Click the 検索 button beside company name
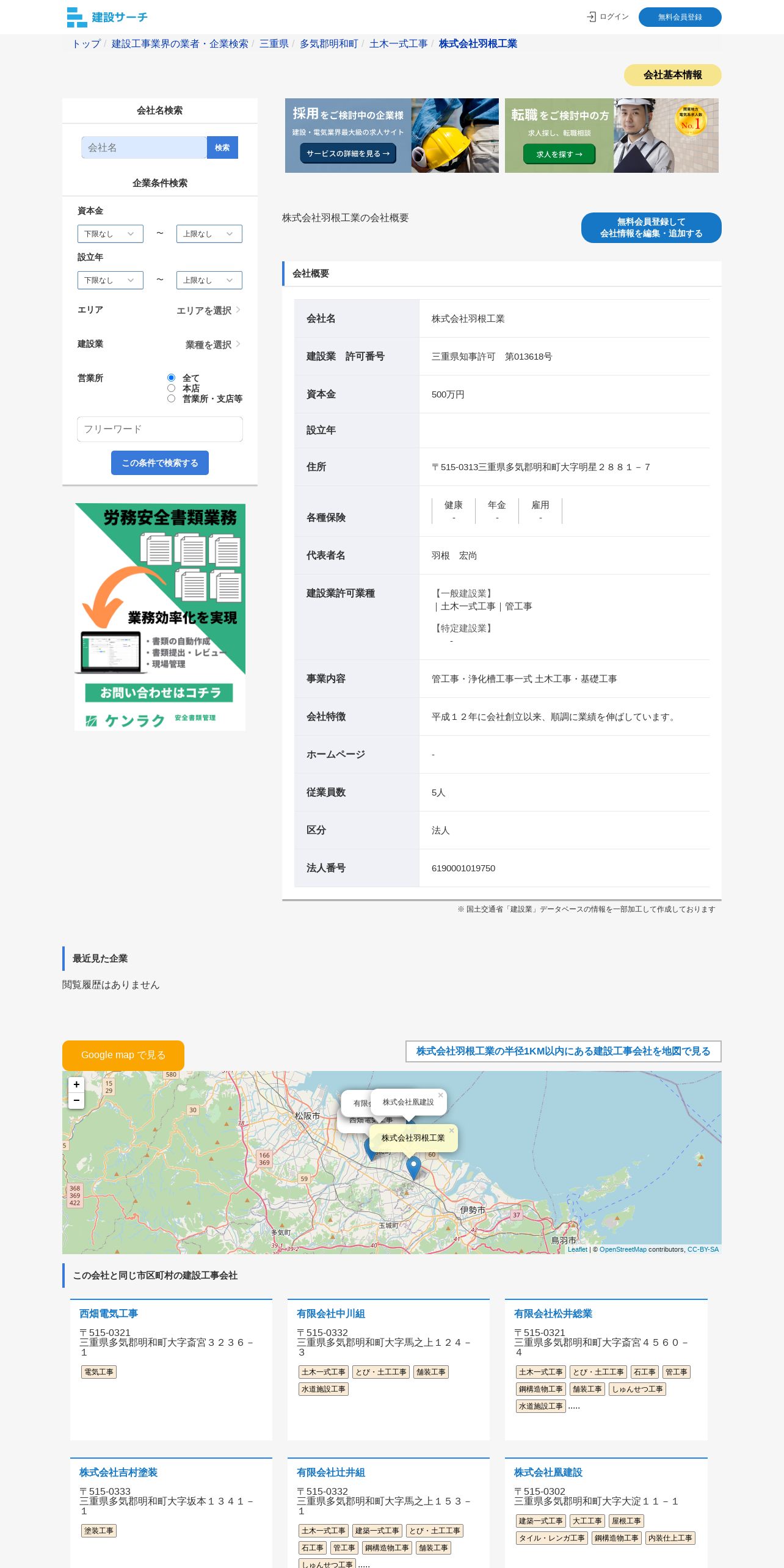 (222, 148)
